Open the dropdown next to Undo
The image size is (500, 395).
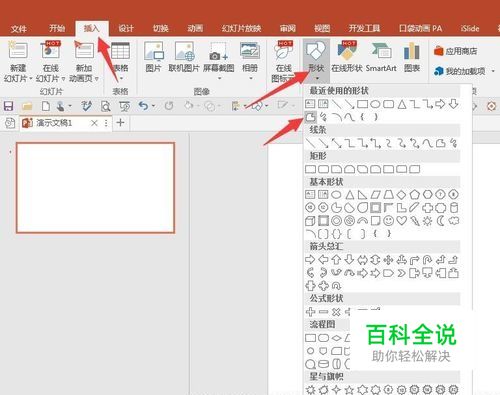[154, 106]
